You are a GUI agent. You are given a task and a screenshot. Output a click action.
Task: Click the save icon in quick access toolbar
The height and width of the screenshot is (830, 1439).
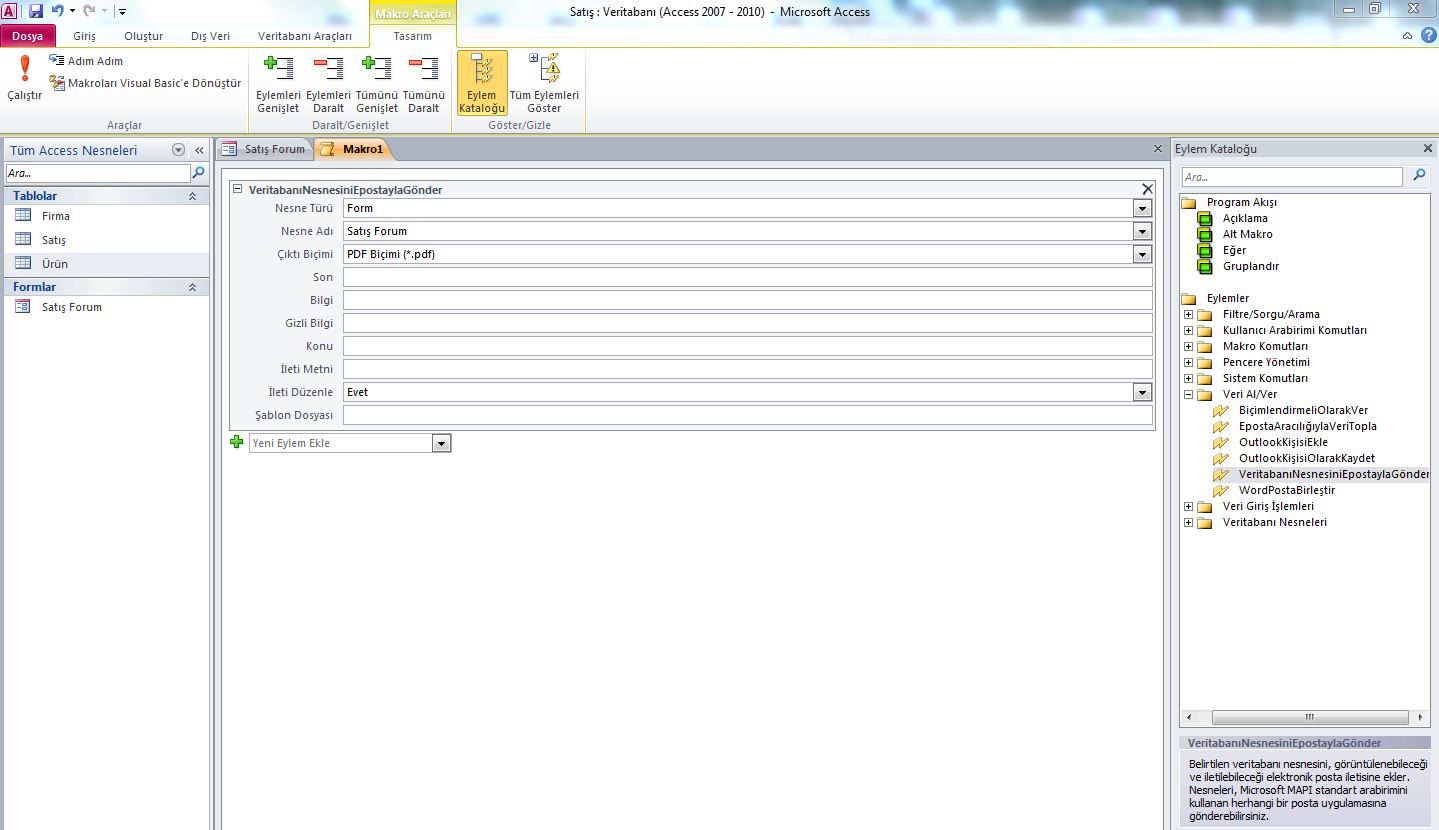click(x=36, y=11)
